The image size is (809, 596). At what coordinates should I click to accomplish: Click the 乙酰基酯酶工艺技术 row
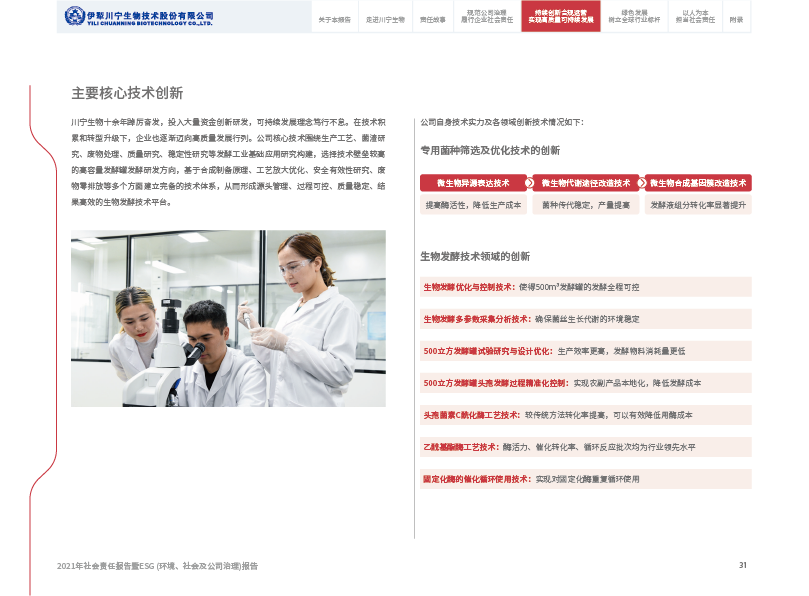click(x=585, y=447)
